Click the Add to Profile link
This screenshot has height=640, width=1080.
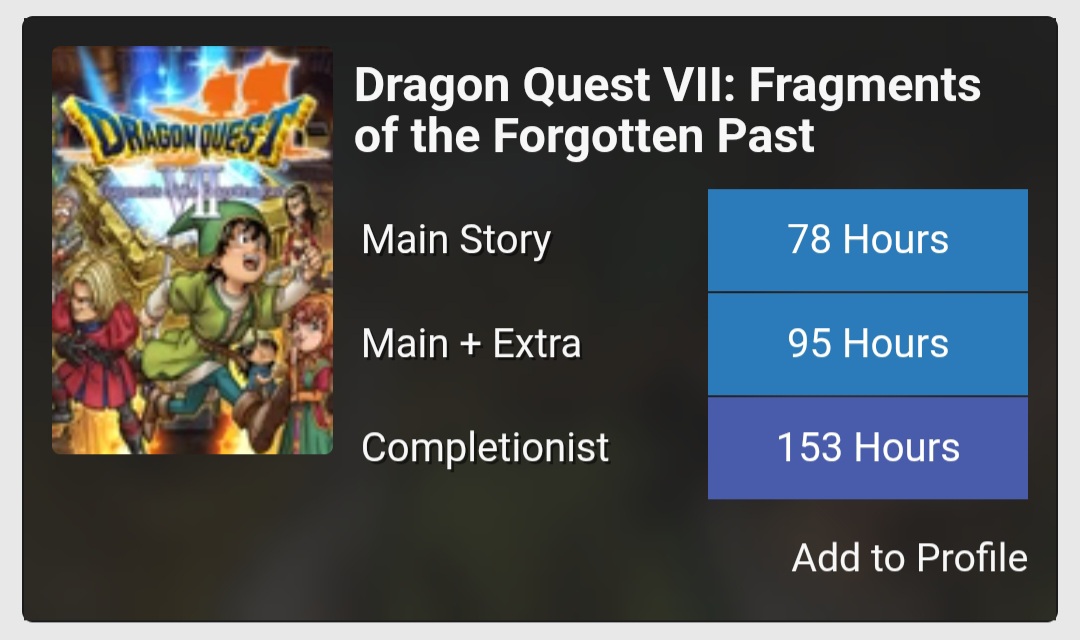coord(909,557)
